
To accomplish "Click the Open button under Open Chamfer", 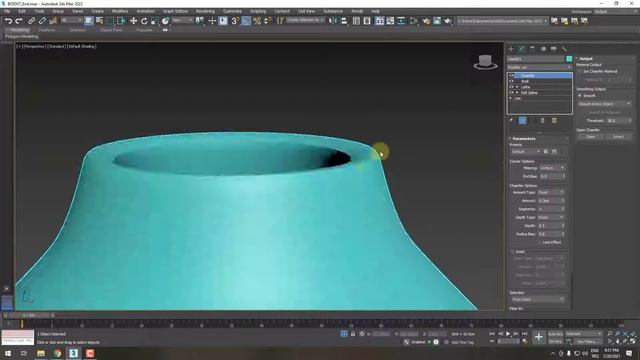I will pyautogui.click(x=590, y=137).
